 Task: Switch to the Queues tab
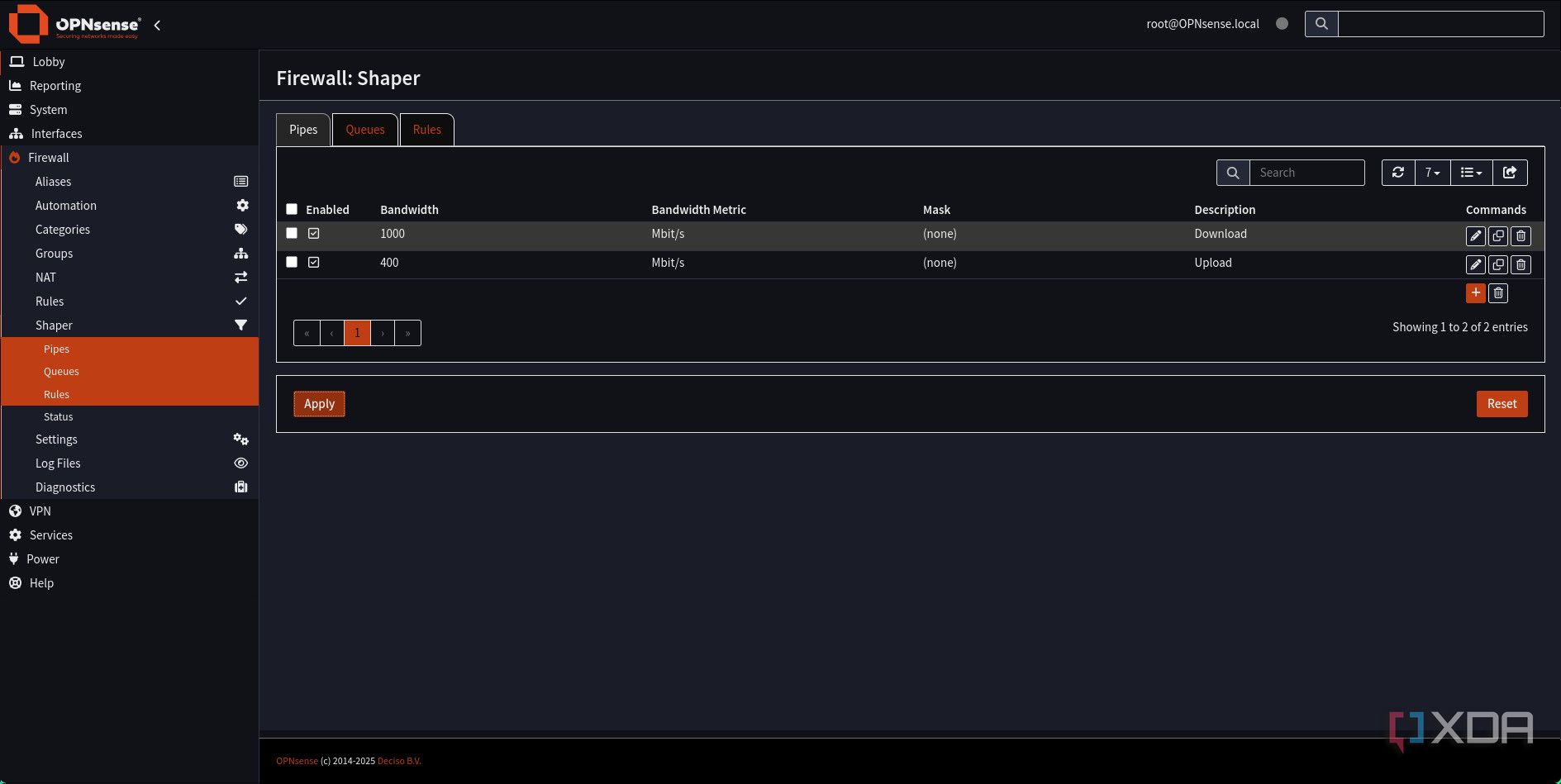pyautogui.click(x=365, y=130)
